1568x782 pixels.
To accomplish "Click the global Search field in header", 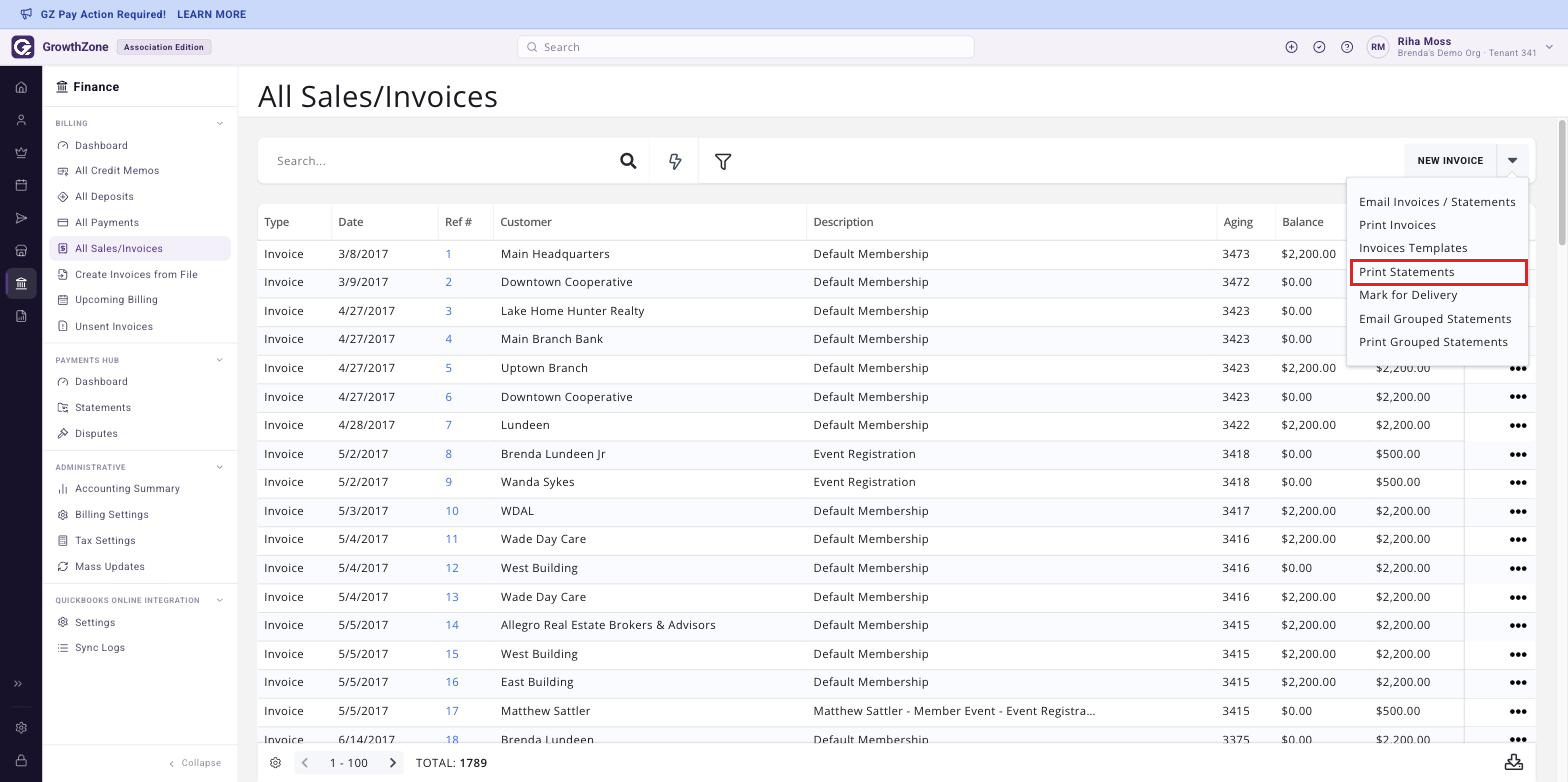I will click(x=745, y=47).
